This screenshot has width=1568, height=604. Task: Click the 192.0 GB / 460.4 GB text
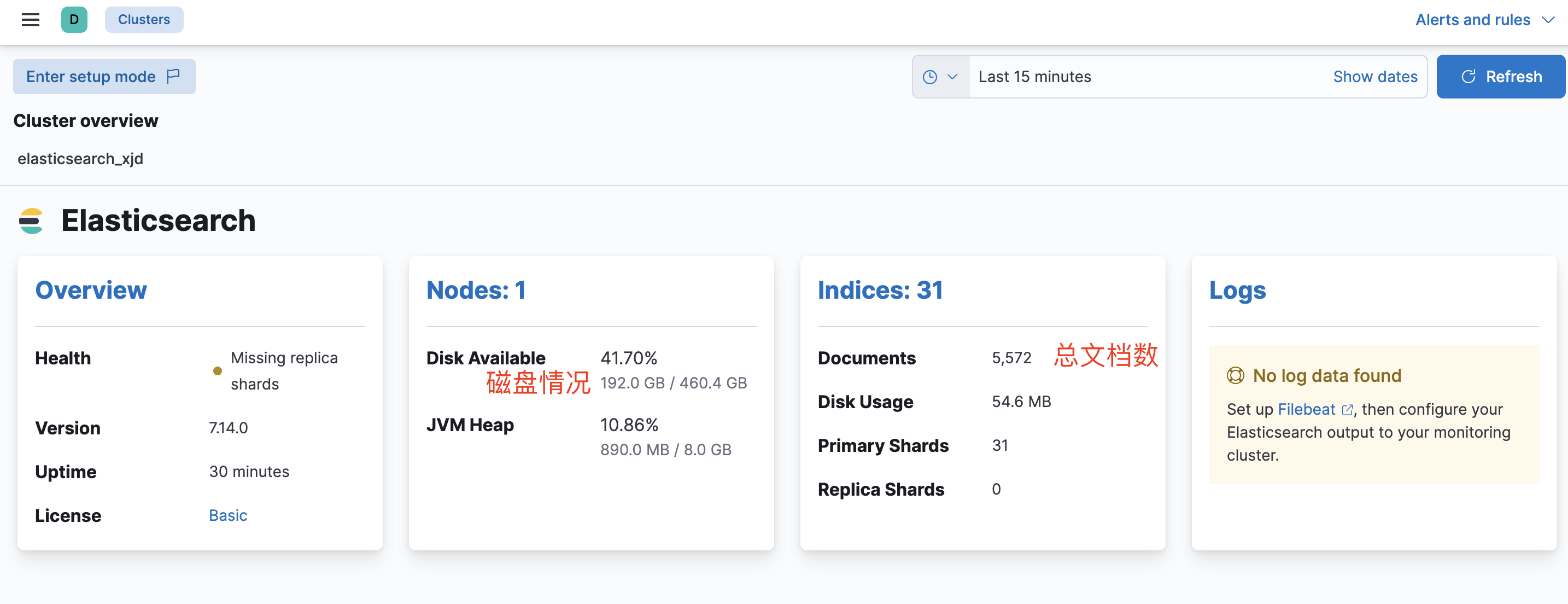tap(674, 383)
